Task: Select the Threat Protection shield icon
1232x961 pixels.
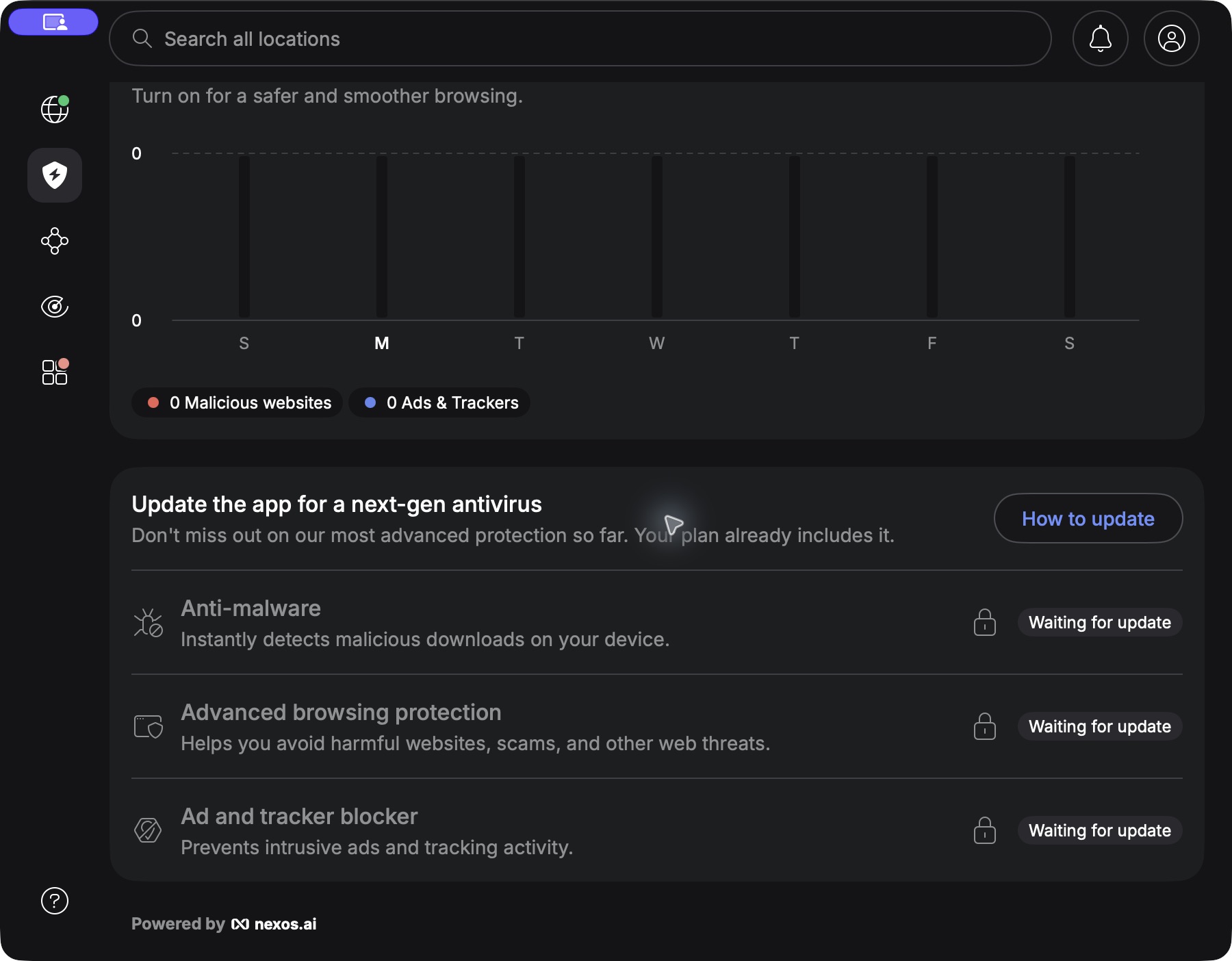Action: (55, 175)
